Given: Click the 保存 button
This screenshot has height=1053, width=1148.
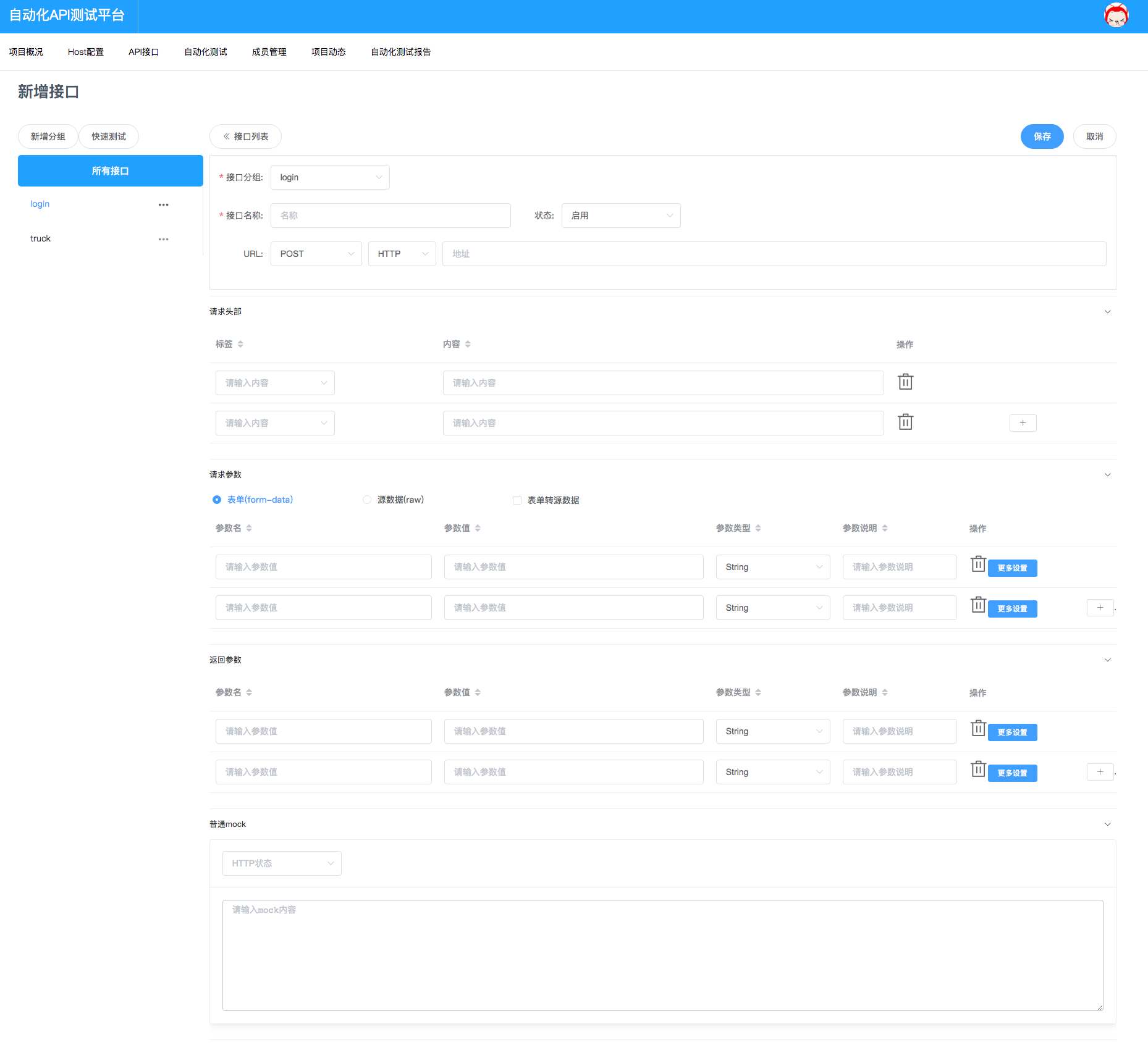Looking at the screenshot, I should [x=1042, y=136].
